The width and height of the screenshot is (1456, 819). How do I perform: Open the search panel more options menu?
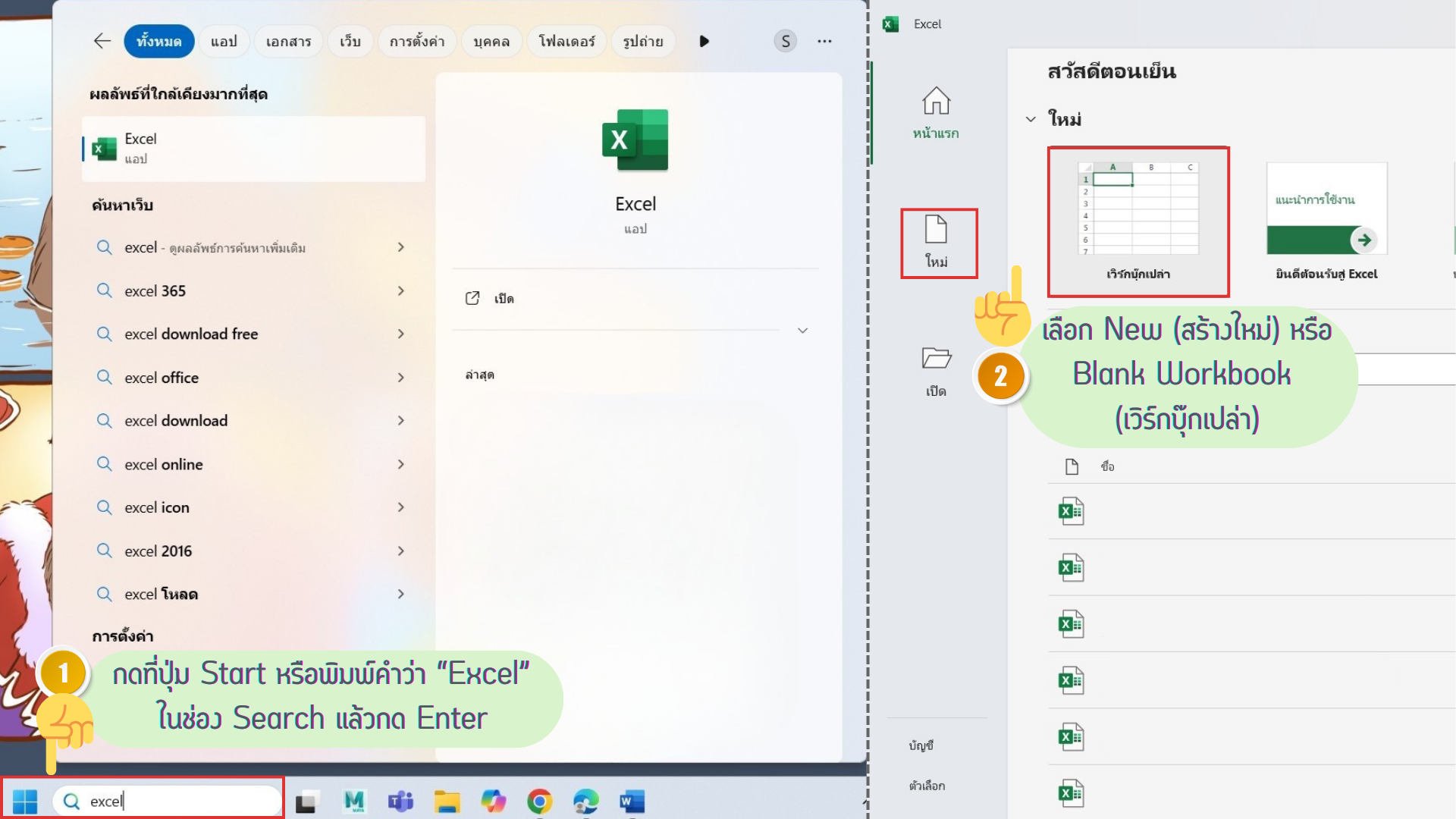824,41
